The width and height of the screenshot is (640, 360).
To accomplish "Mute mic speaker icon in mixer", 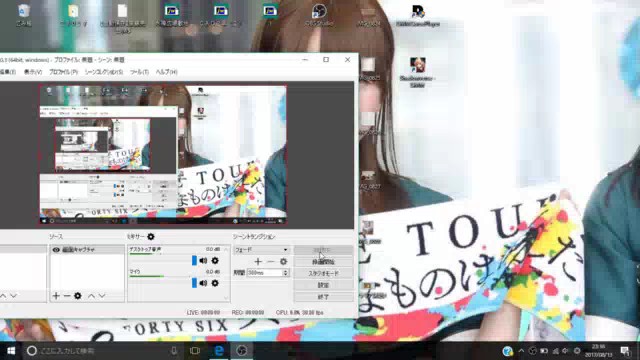I will pyautogui.click(x=203, y=283).
